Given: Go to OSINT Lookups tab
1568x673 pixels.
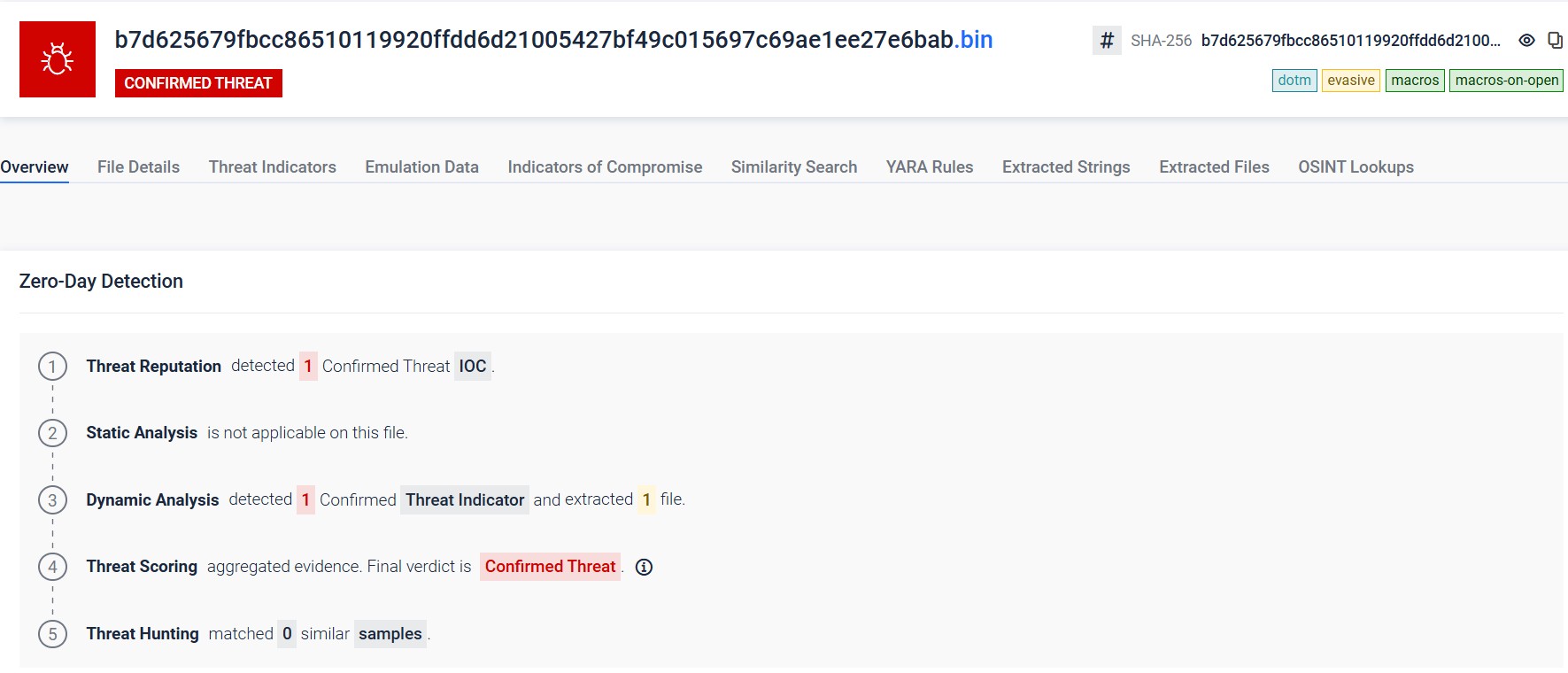Looking at the screenshot, I should click(1356, 167).
